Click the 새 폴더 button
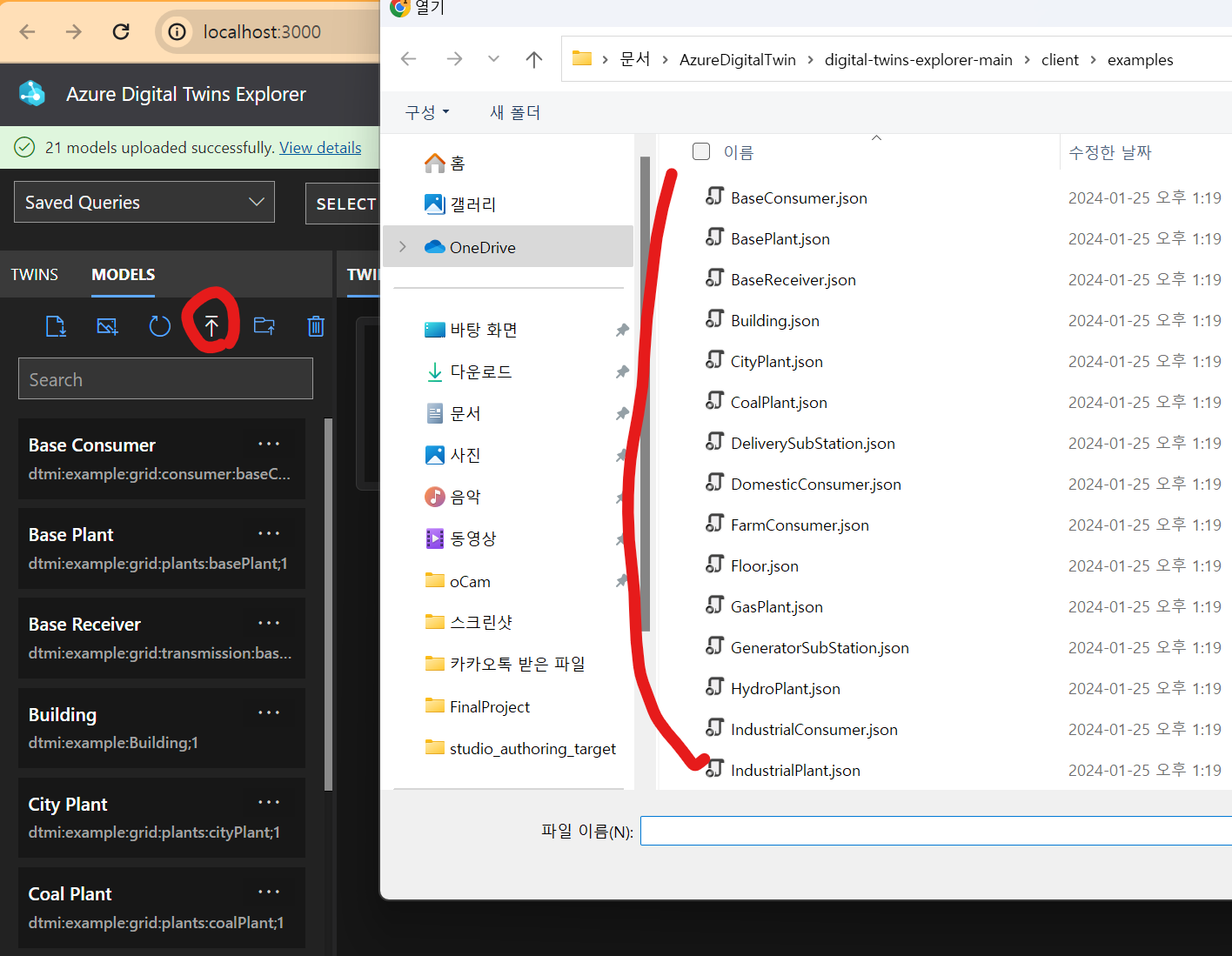Viewport: 1232px width, 956px height. pyautogui.click(x=515, y=112)
